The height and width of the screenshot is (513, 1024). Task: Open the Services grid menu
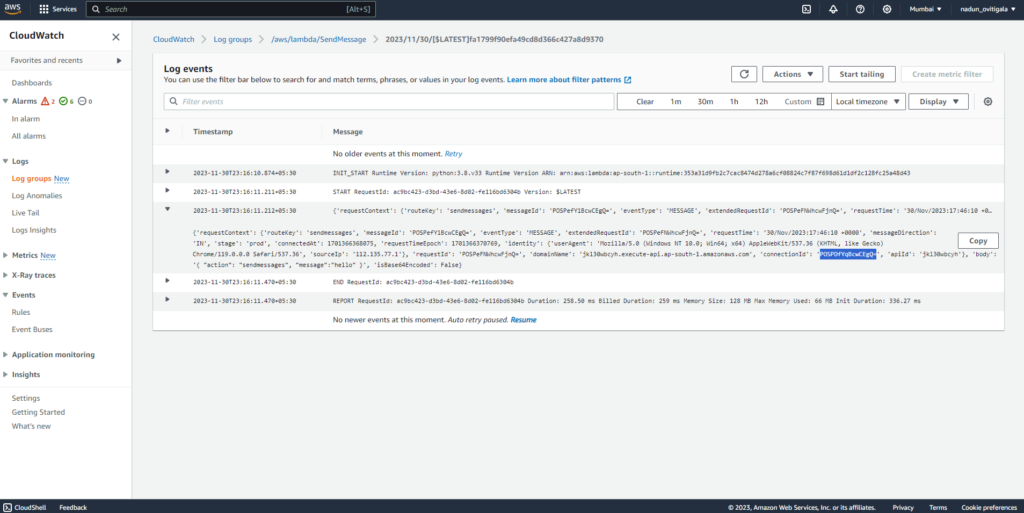pyautogui.click(x=58, y=9)
